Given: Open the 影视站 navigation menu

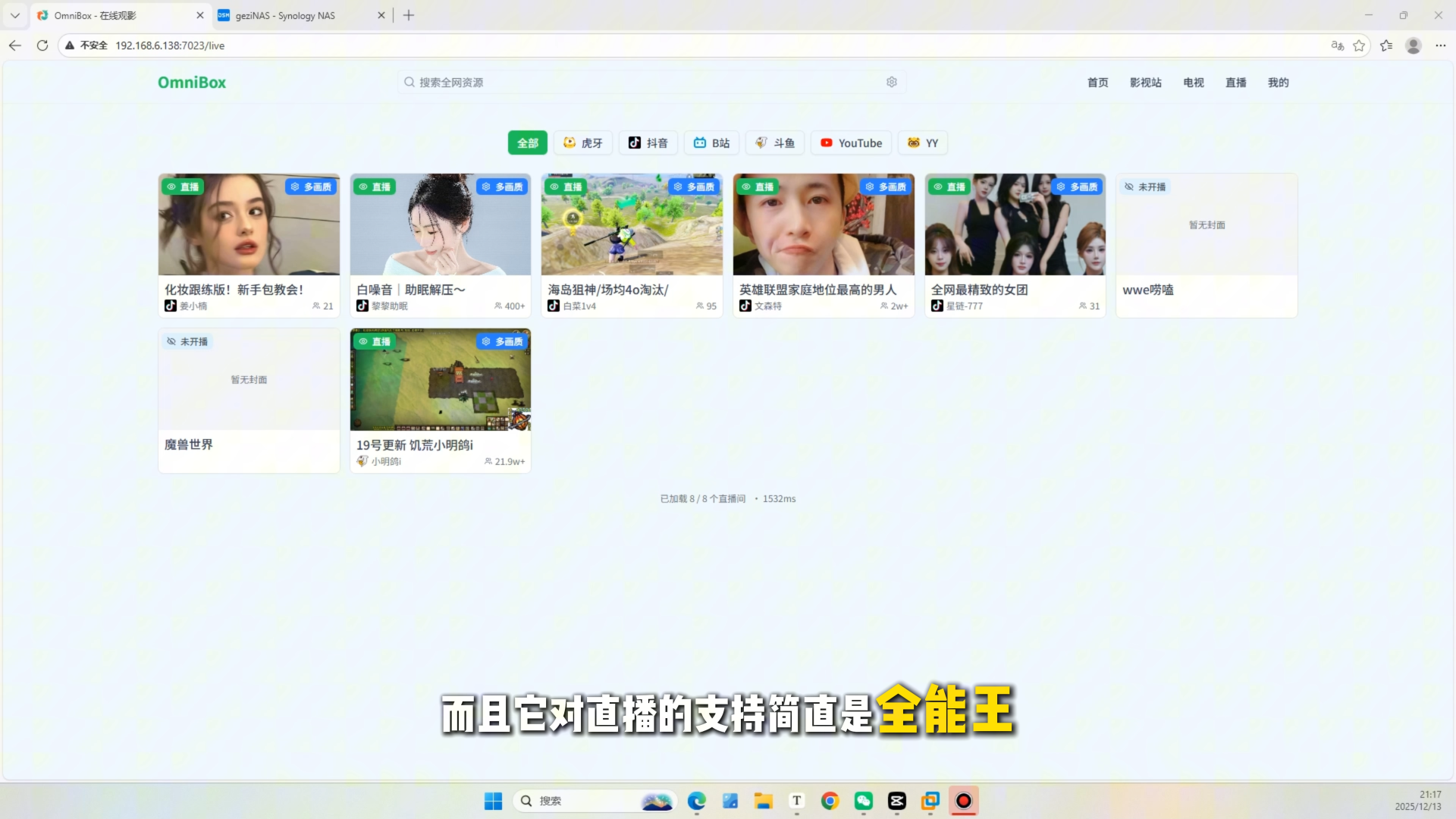Looking at the screenshot, I should coord(1145,83).
